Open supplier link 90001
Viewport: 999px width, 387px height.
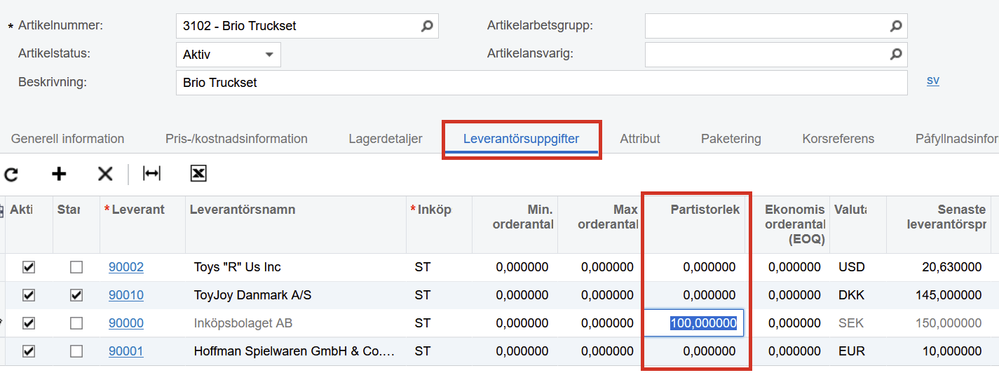click(x=126, y=351)
